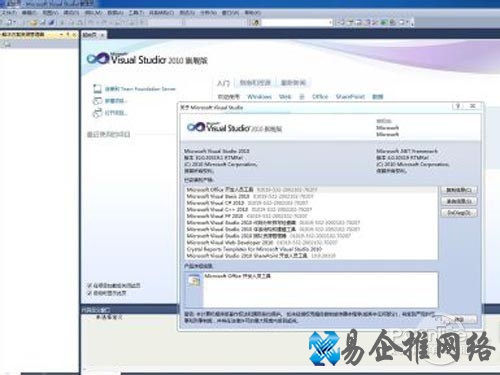Viewport: 500px width, 375px height.
Task: Click the Open Project icon on Start Page
Action: (97, 113)
